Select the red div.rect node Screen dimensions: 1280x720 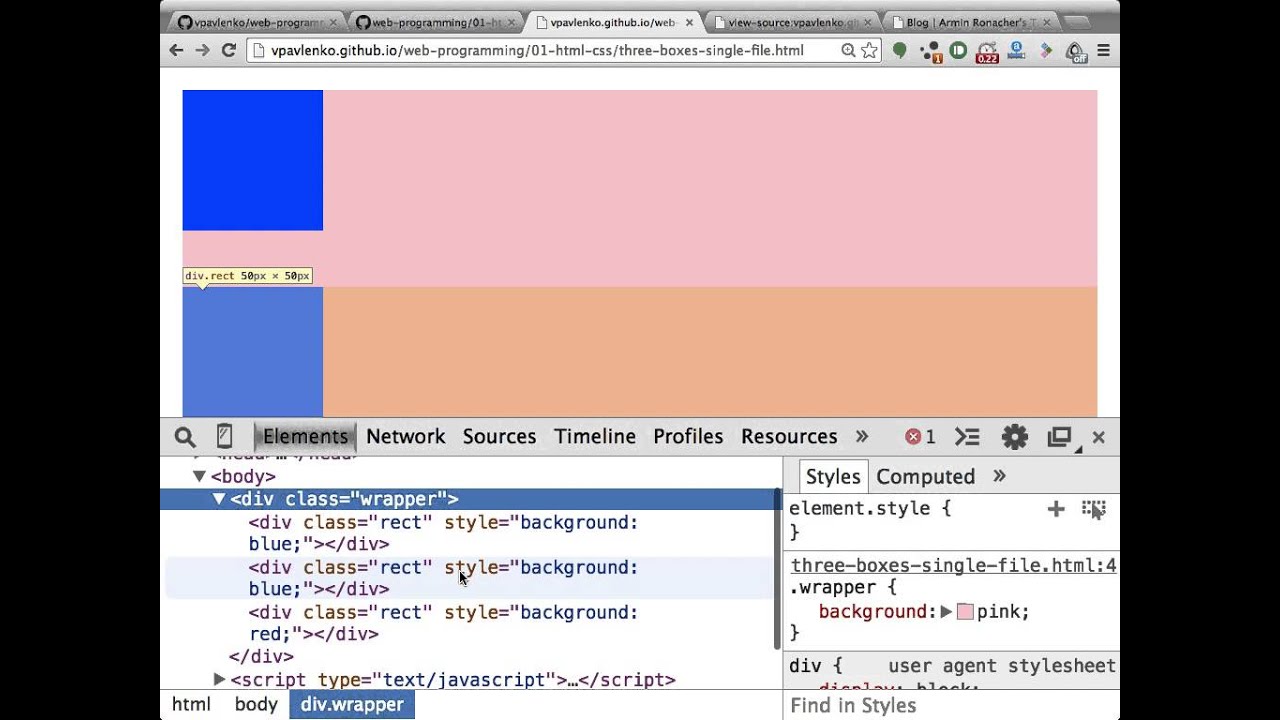(x=468, y=623)
